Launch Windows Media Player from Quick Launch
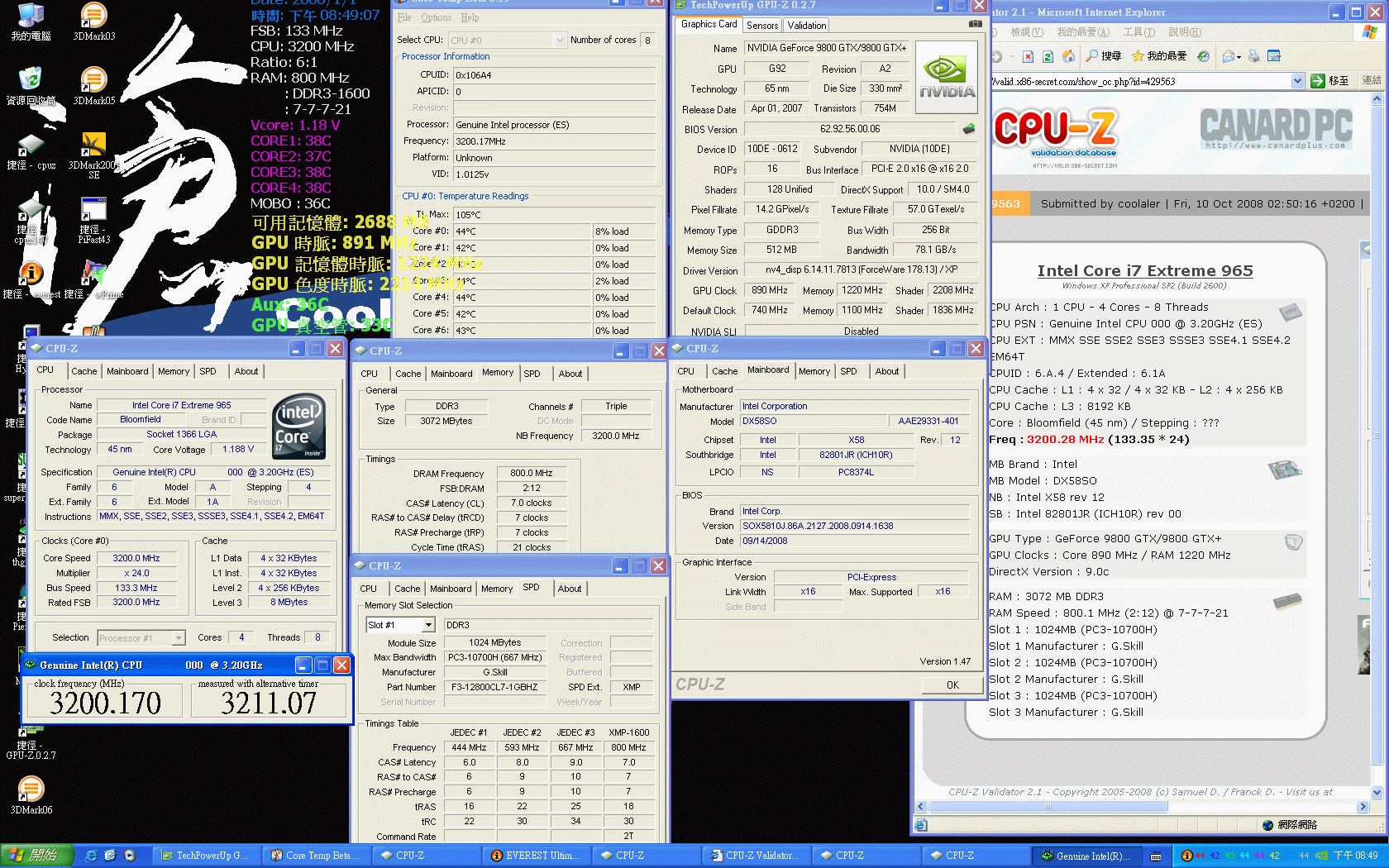This screenshot has width=1389, height=868. click(x=129, y=856)
